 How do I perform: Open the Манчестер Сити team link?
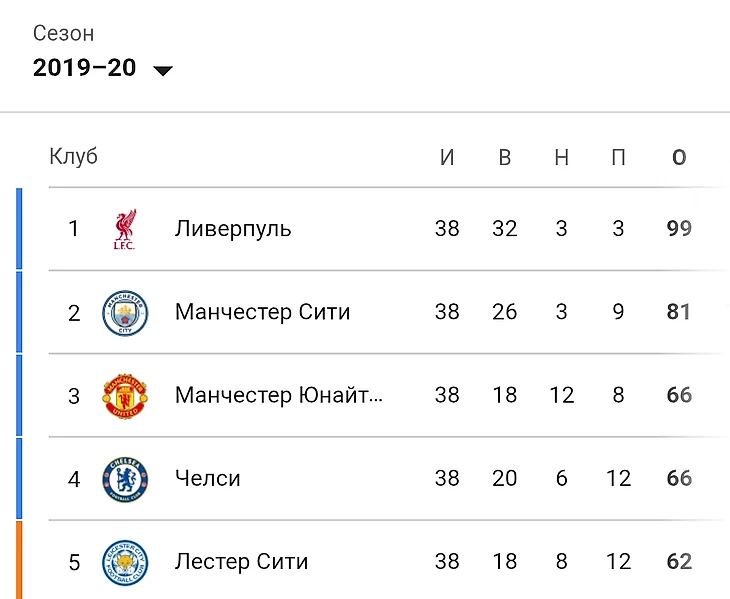coord(262,312)
